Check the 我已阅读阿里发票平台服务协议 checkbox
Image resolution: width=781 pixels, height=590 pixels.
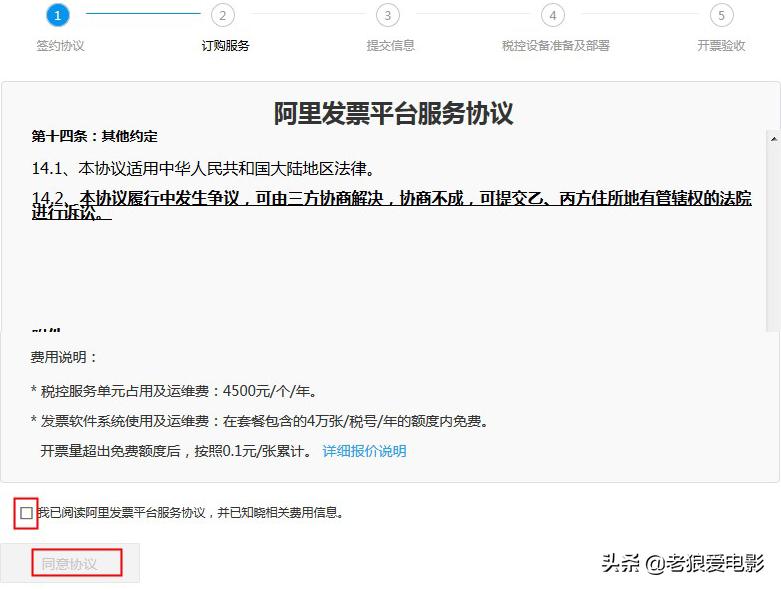(27, 513)
